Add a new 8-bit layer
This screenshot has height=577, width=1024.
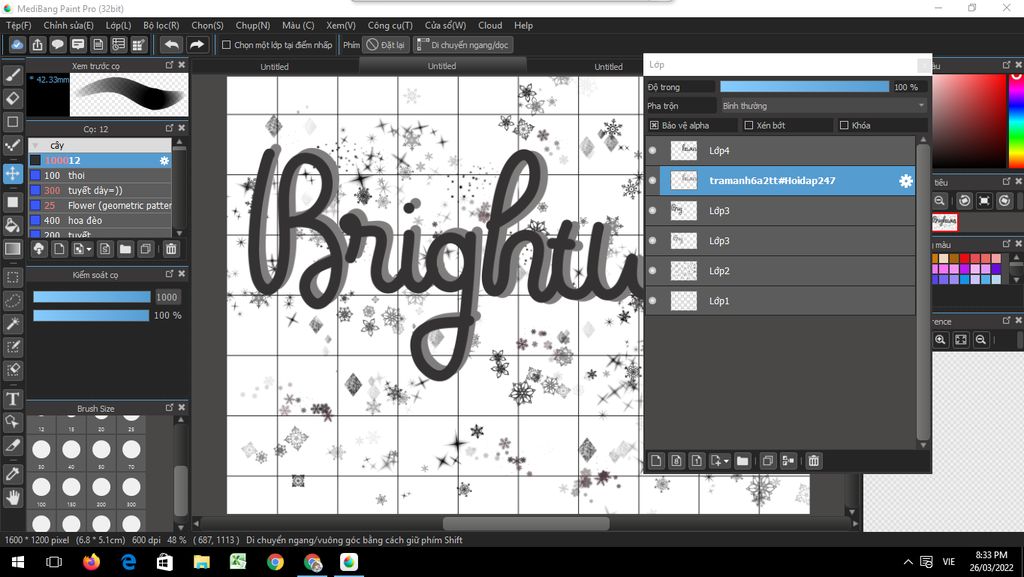[676, 461]
